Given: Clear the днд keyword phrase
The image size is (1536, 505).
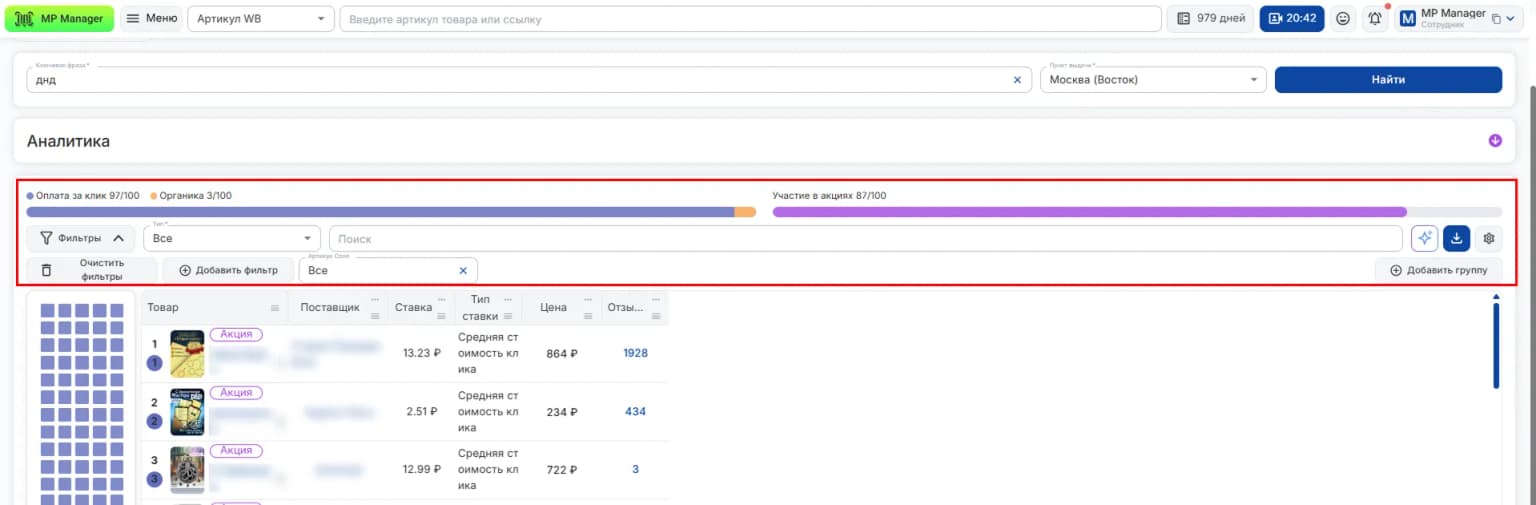Looking at the screenshot, I should 1018,80.
